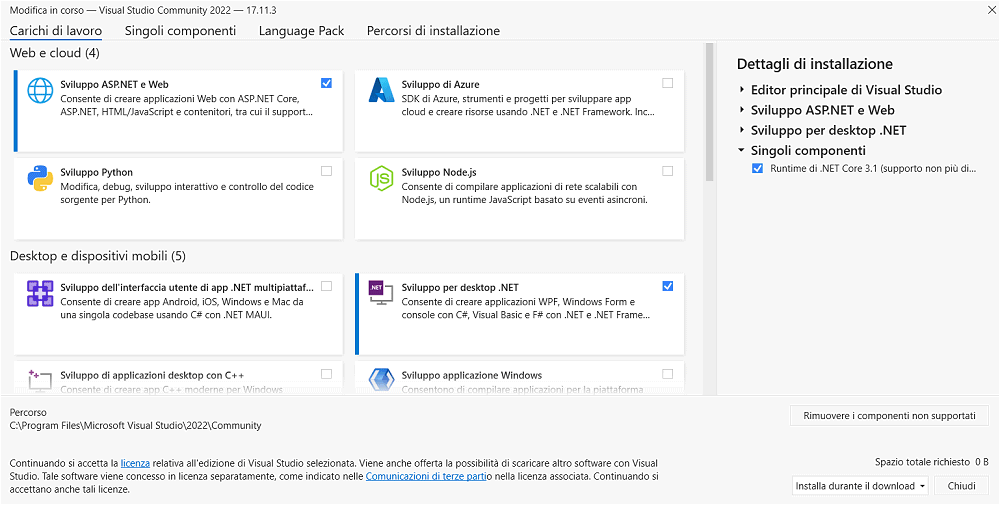Switch to the Carichi di lavoro tab
Viewport: 1000px width, 505px height.
pos(55,31)
